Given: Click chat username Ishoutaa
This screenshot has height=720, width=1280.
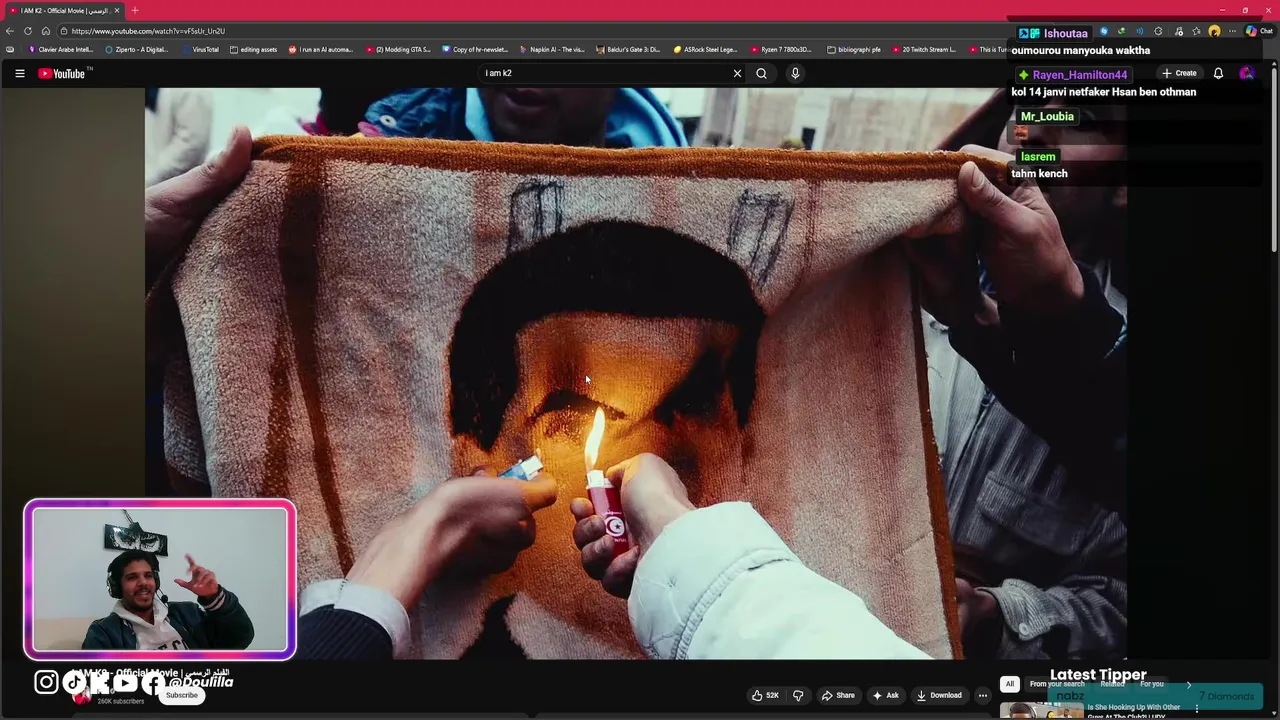Looking at the screenshot, I should coord(1065,33).
